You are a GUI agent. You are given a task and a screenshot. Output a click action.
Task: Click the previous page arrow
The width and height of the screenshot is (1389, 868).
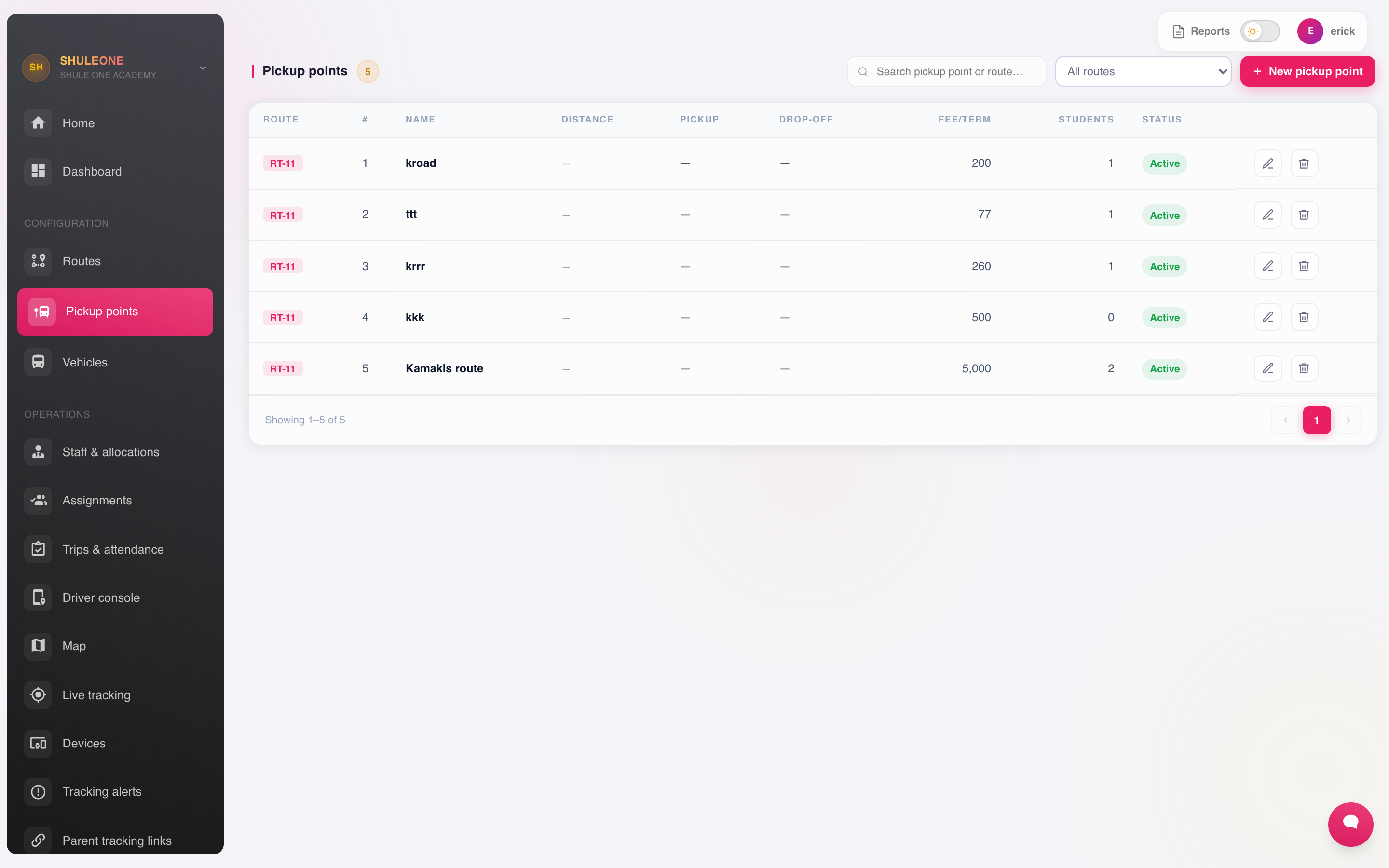(x=1285, y=420)
